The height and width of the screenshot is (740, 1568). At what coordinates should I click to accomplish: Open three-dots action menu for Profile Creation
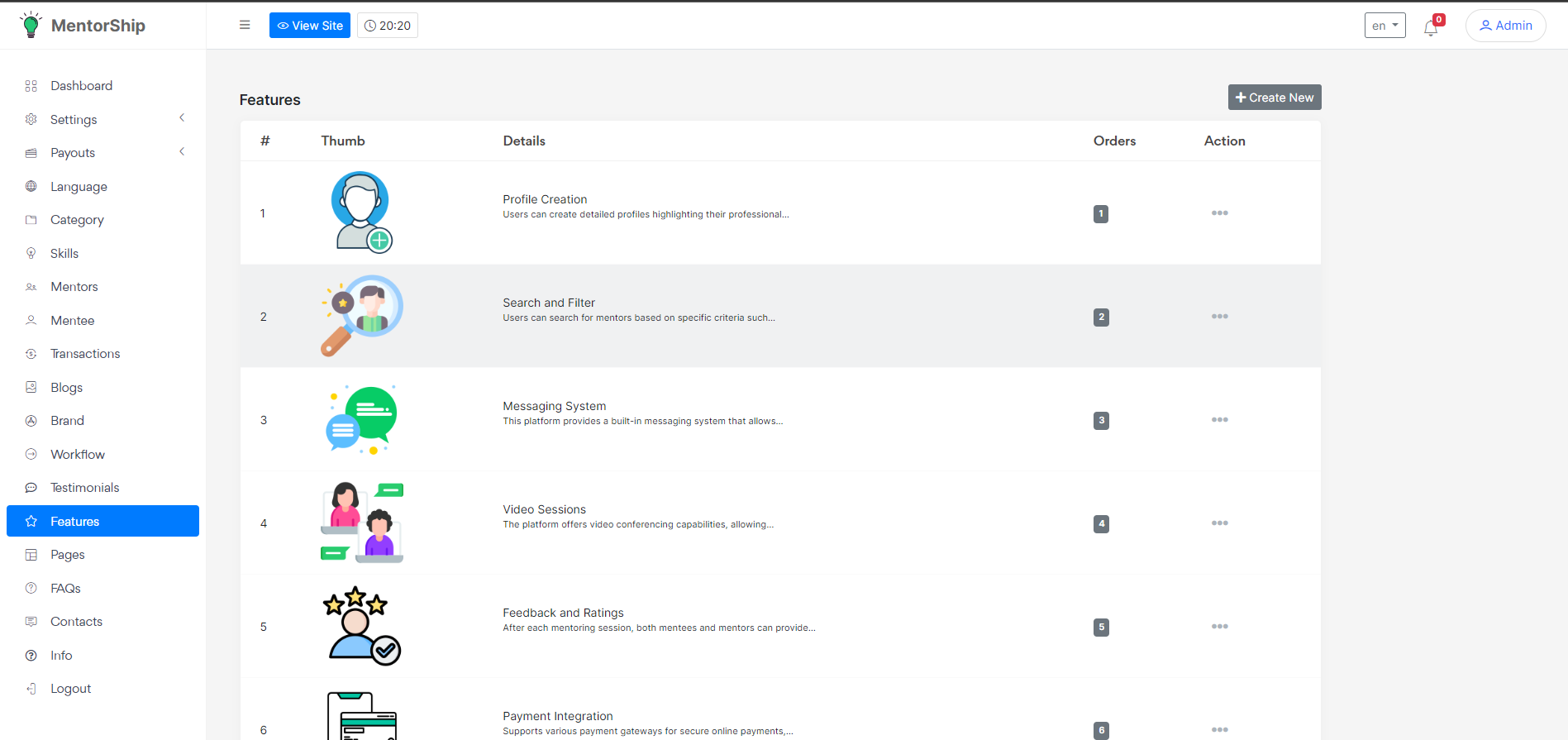pyautogui.click(x=1219, y=213)
